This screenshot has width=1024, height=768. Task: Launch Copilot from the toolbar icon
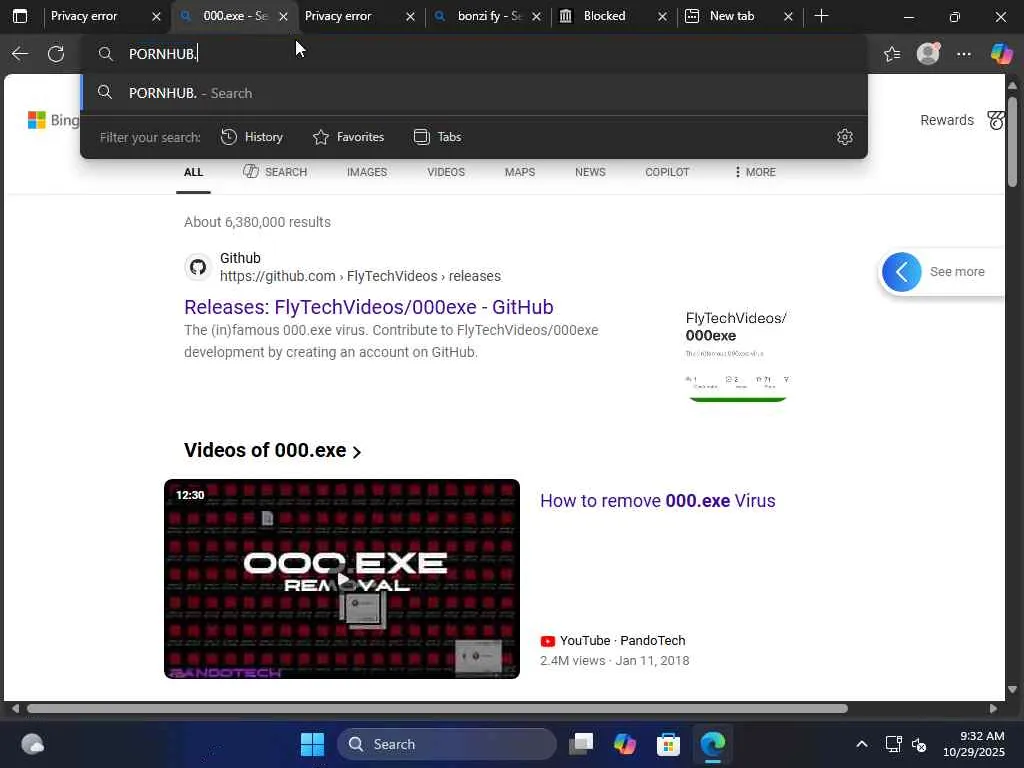point(1001,54)
